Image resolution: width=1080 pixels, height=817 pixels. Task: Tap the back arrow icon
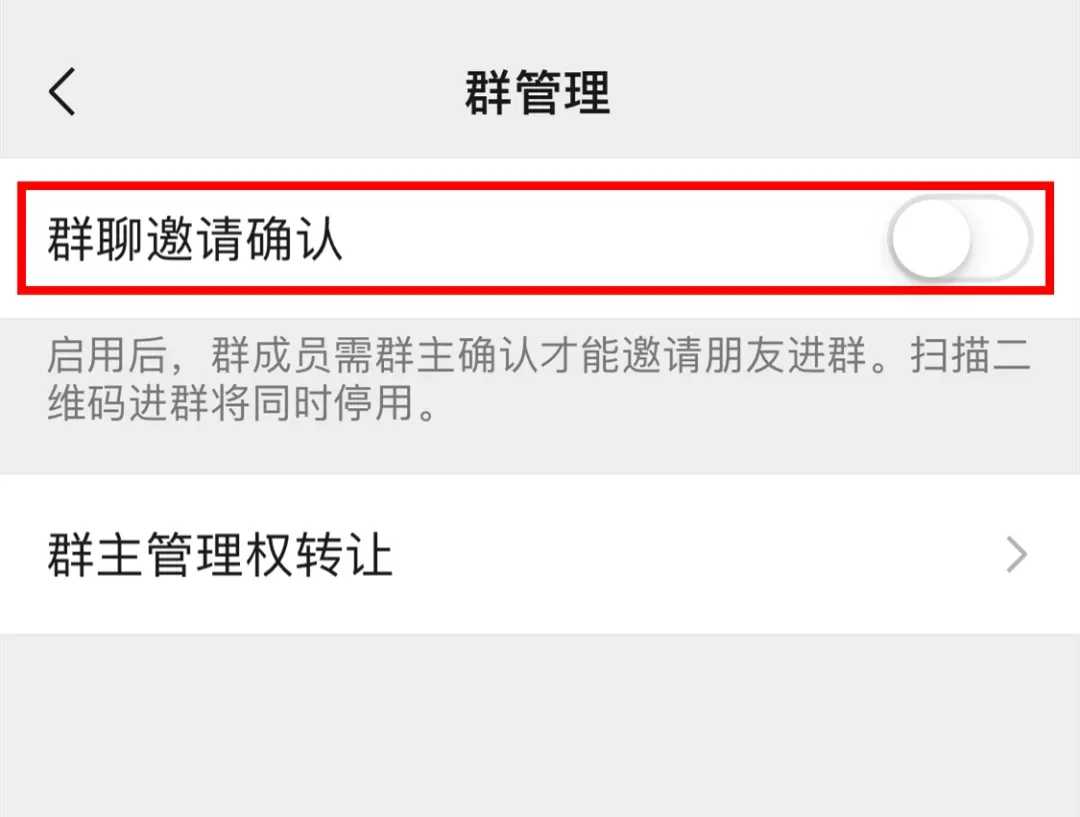(62, 91)
